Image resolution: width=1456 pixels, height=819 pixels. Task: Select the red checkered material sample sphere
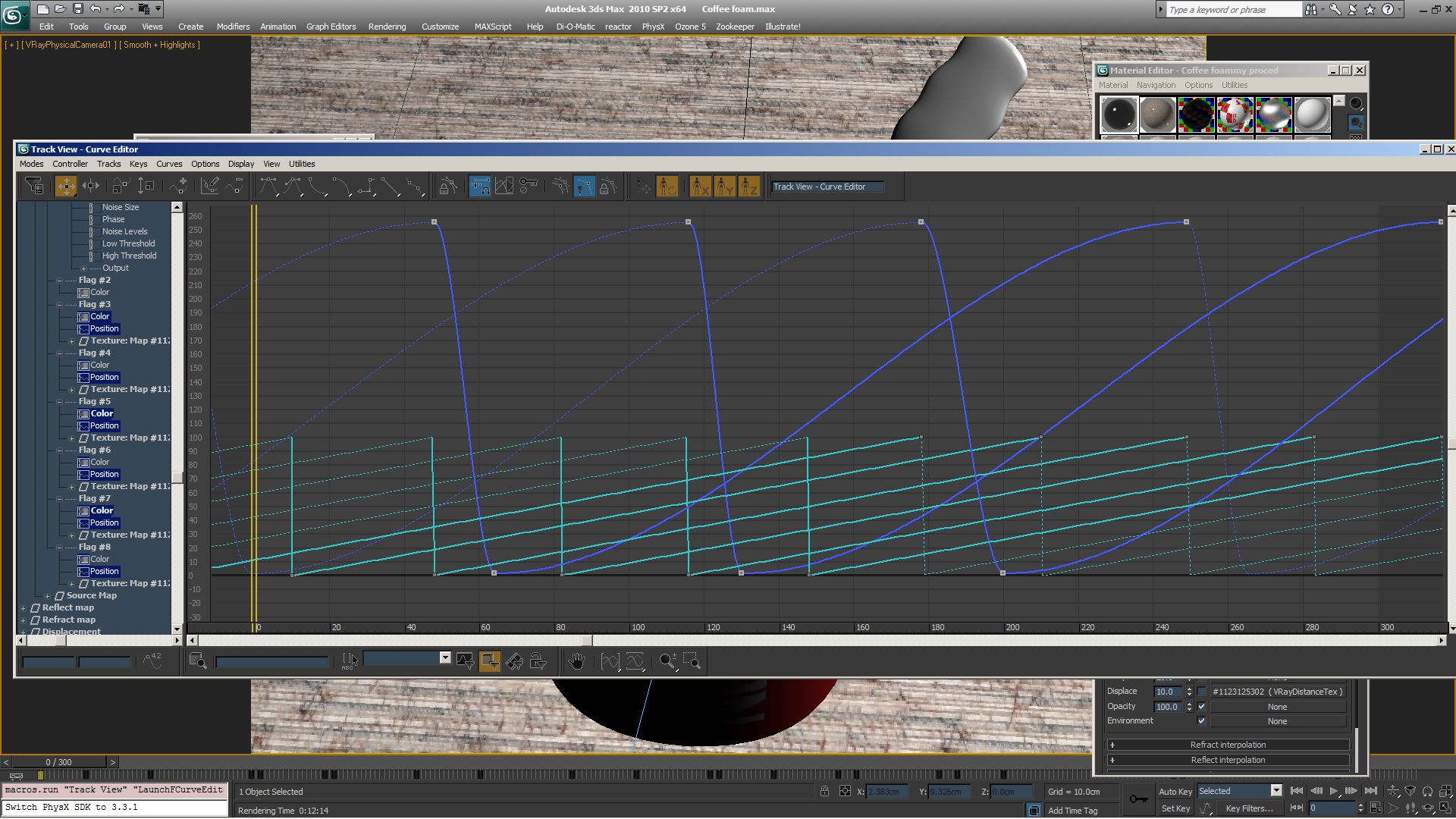[x=1235, y=115]
